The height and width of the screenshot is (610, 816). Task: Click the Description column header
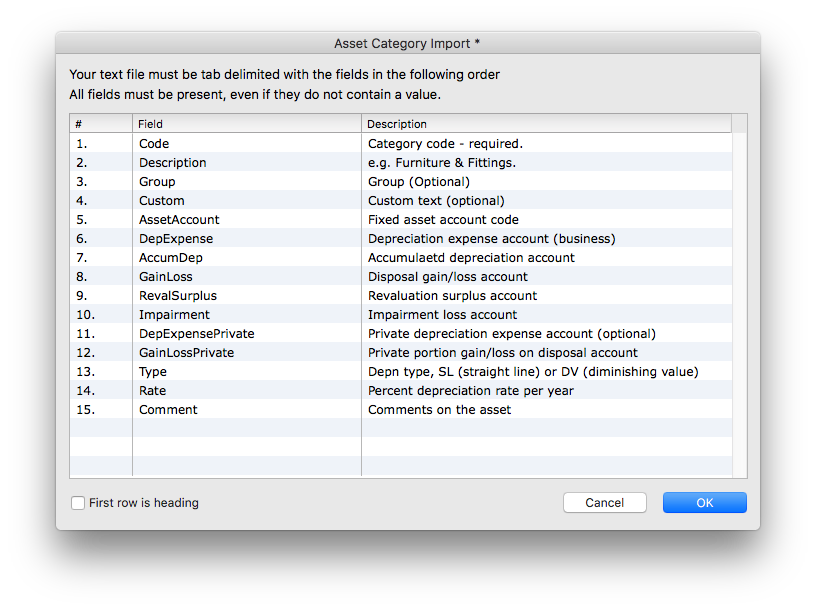pyautogui.click(x=546, y=124)
